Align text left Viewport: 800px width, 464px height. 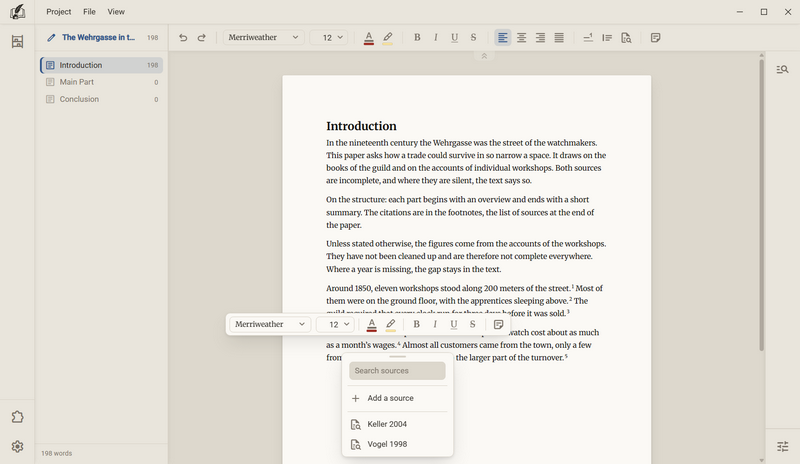coord(503,38)
